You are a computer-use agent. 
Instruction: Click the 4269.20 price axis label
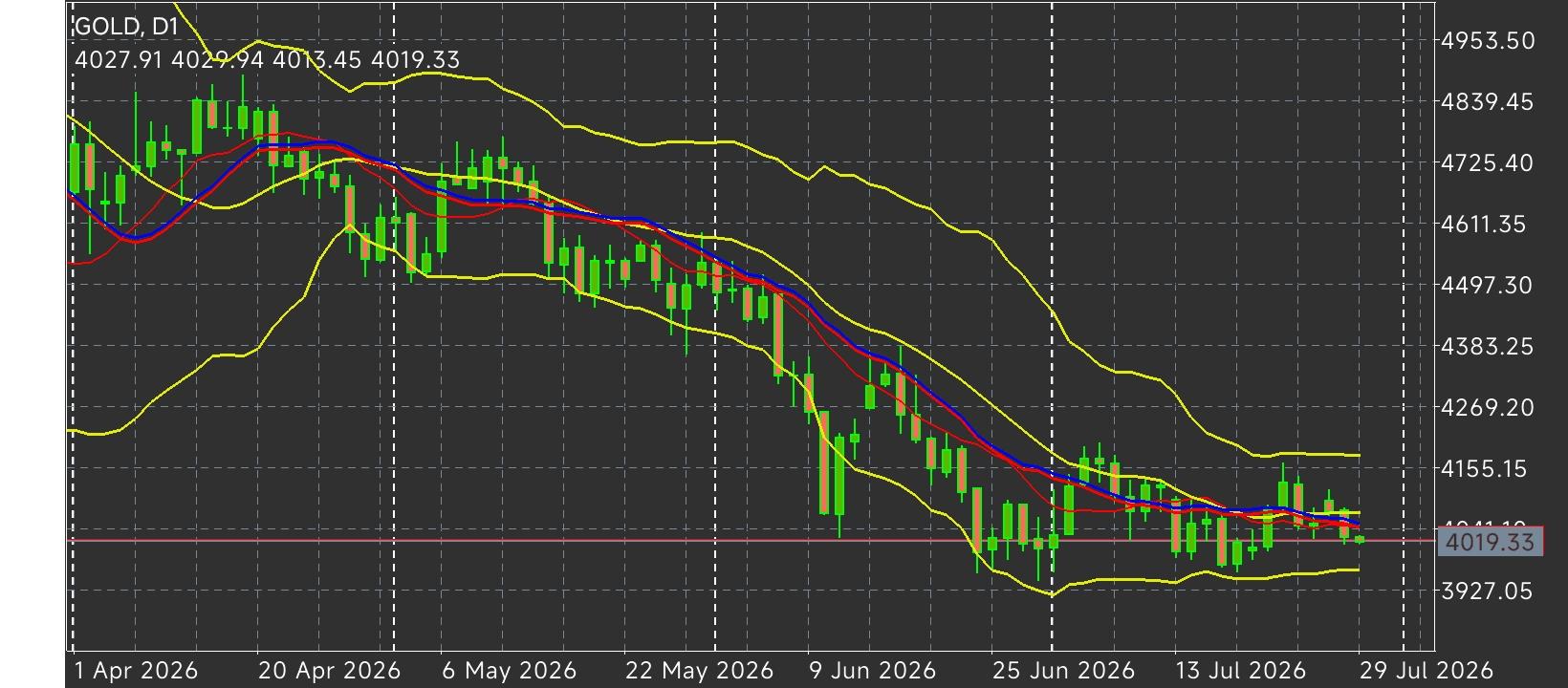click(x=1488, y=407)
